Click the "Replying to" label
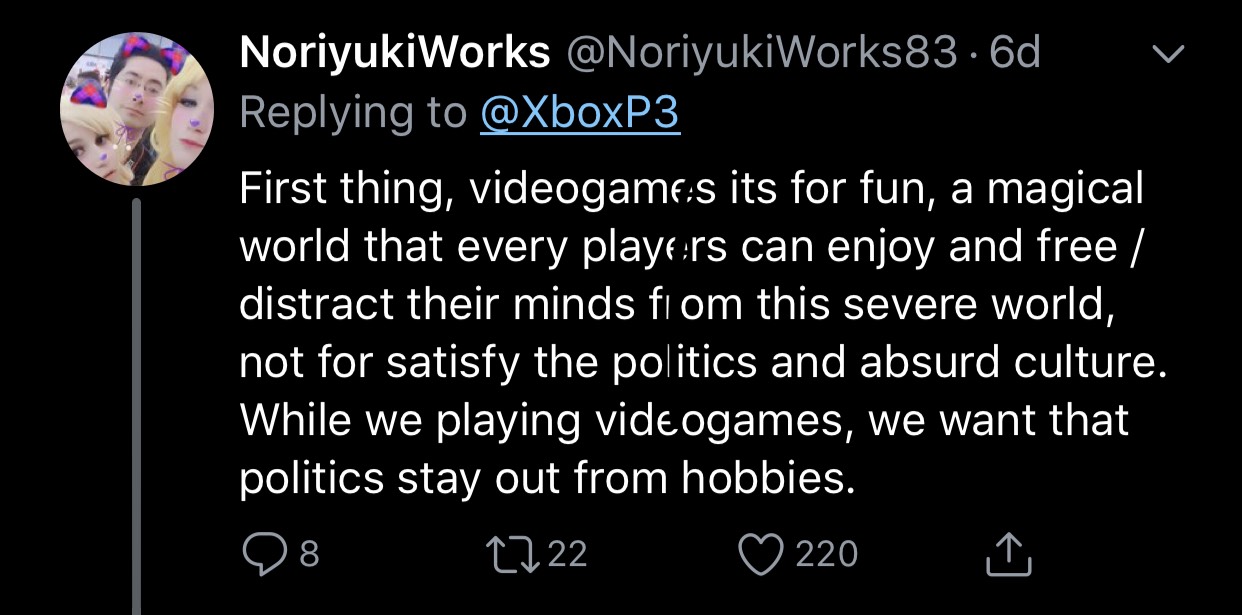The image size is (1242, 615). [352, 114]
